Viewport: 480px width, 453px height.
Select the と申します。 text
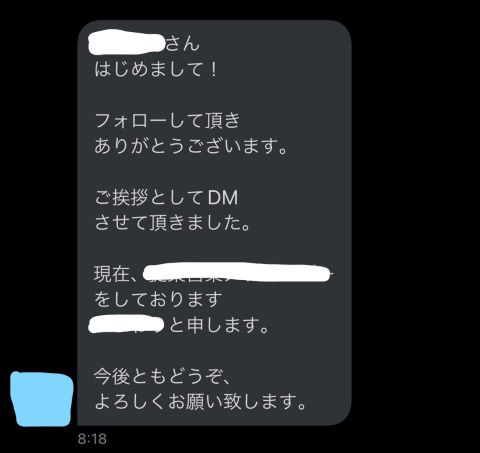[219, 325]
